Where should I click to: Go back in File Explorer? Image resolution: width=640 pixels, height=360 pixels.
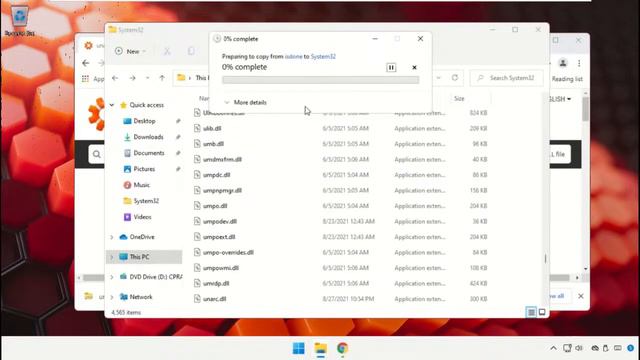pos(115,78)
